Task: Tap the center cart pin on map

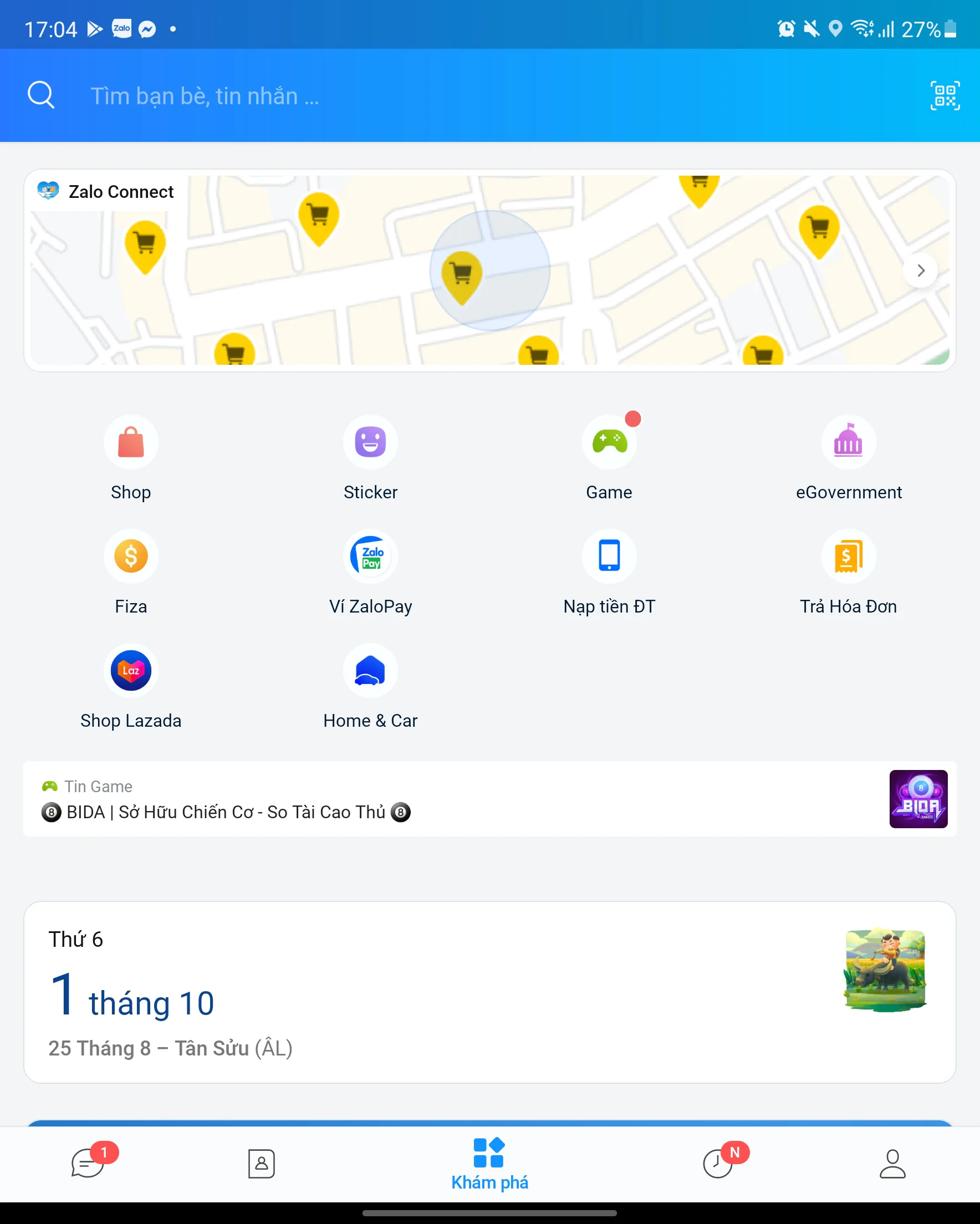Action: pos(462,278)
